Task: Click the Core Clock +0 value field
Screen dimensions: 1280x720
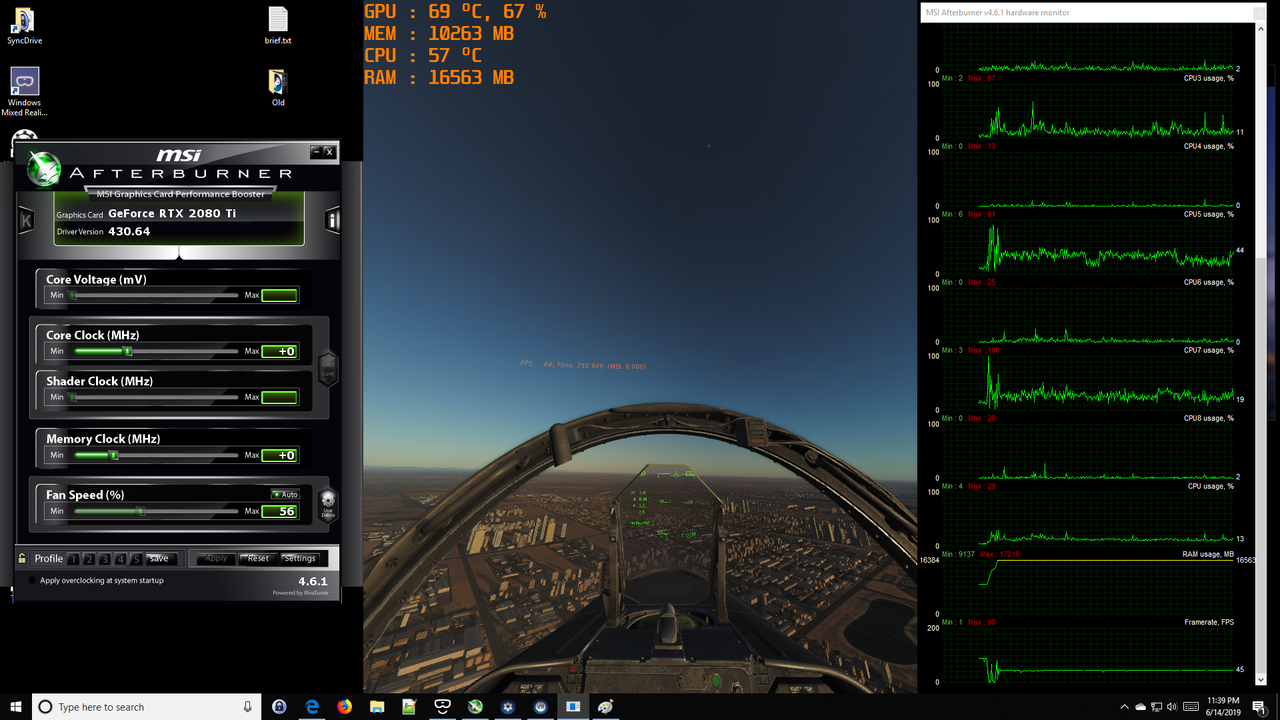Action: tap(280, 351)
